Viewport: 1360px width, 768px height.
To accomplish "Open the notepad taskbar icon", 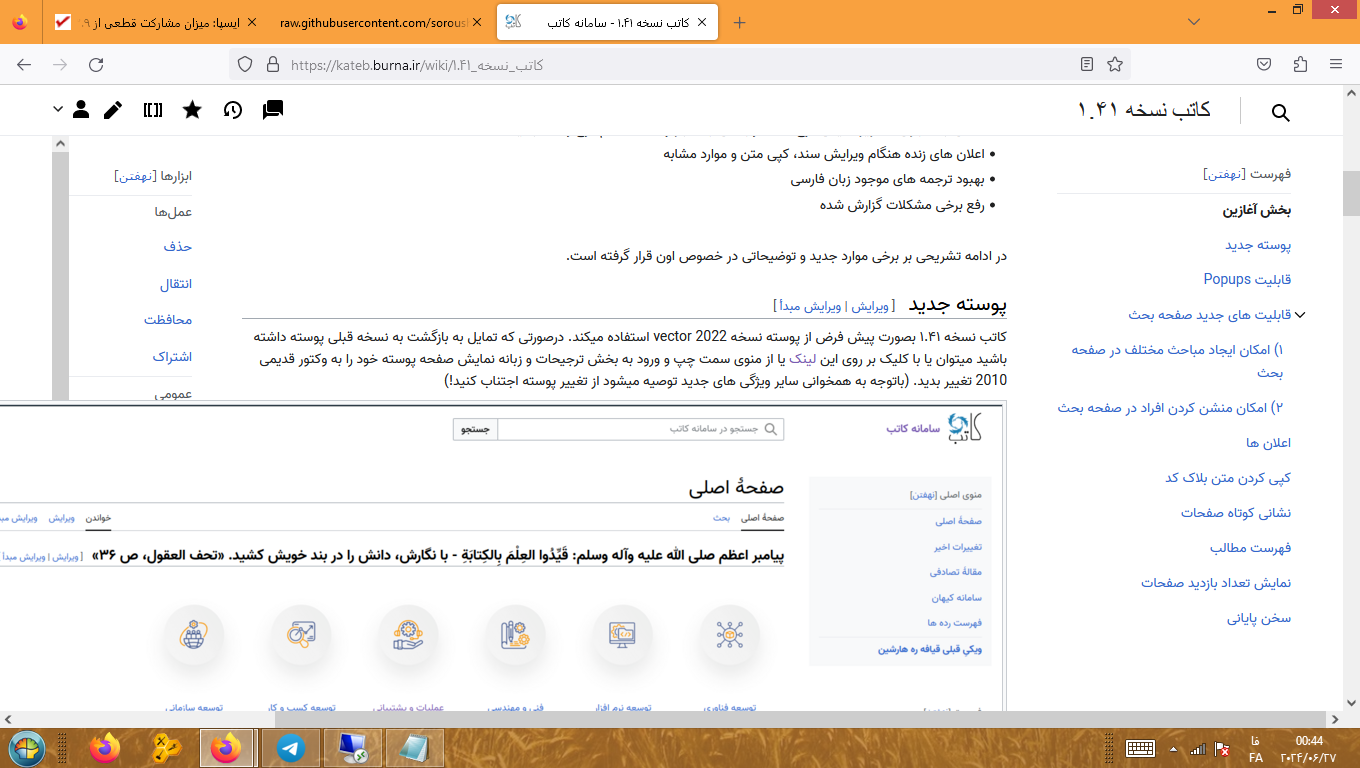I will point(415,748).
